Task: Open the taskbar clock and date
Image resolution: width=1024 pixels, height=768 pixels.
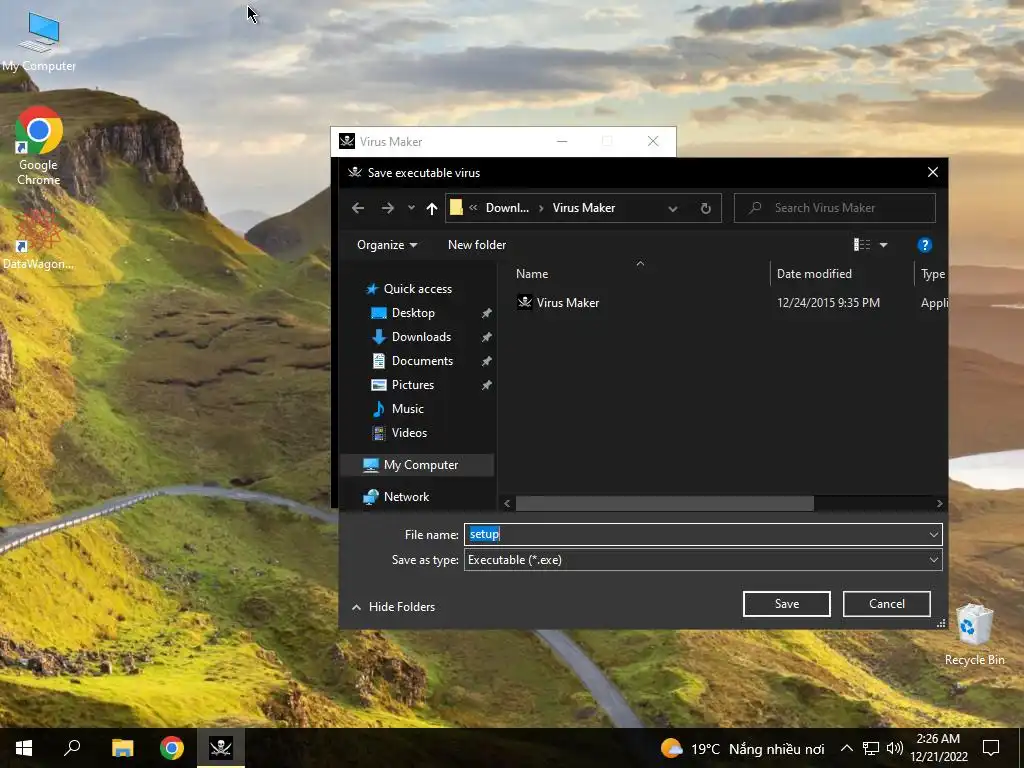Action: (x=938, y=748)
